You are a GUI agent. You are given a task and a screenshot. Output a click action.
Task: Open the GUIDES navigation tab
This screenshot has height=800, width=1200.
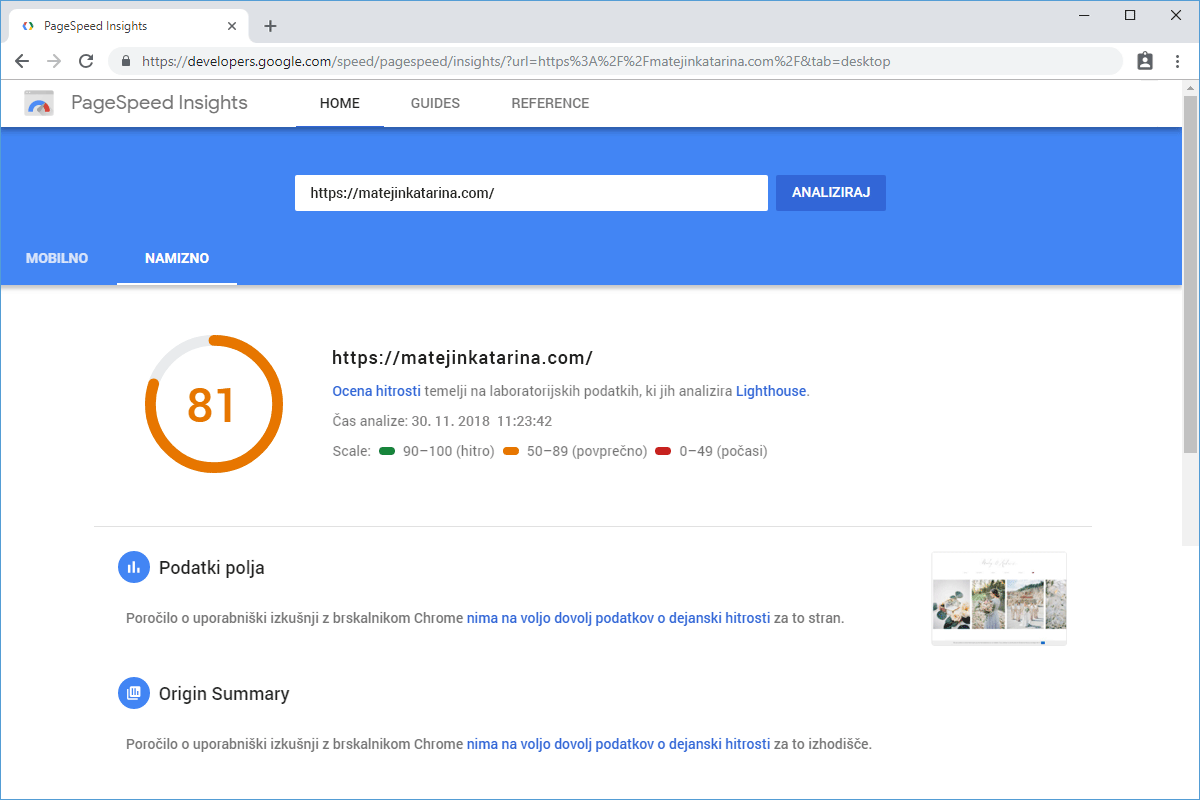435,103
